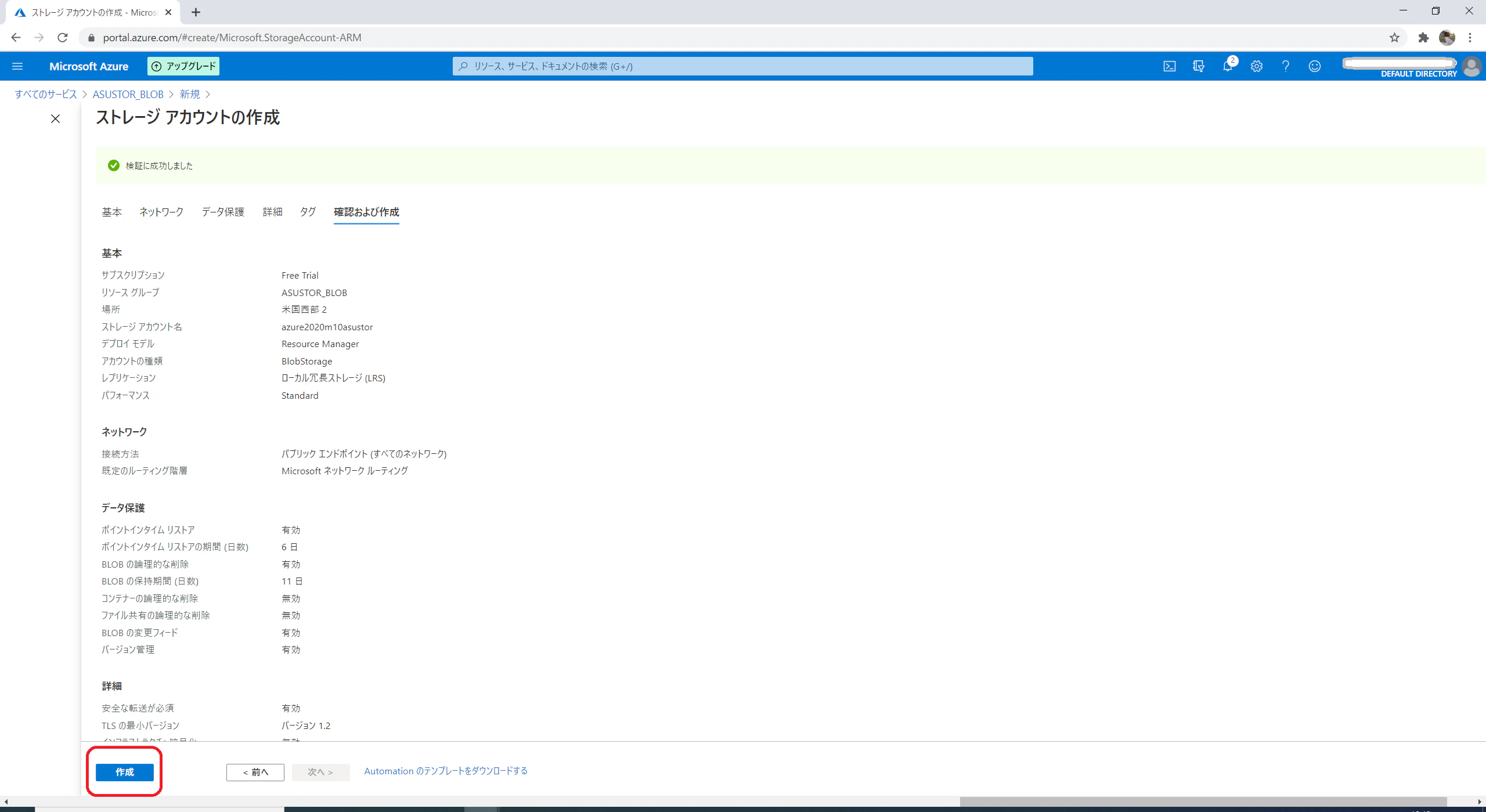Click the 前へ previous button
This screenshot has height=812, width=1486.
[255, 772]
